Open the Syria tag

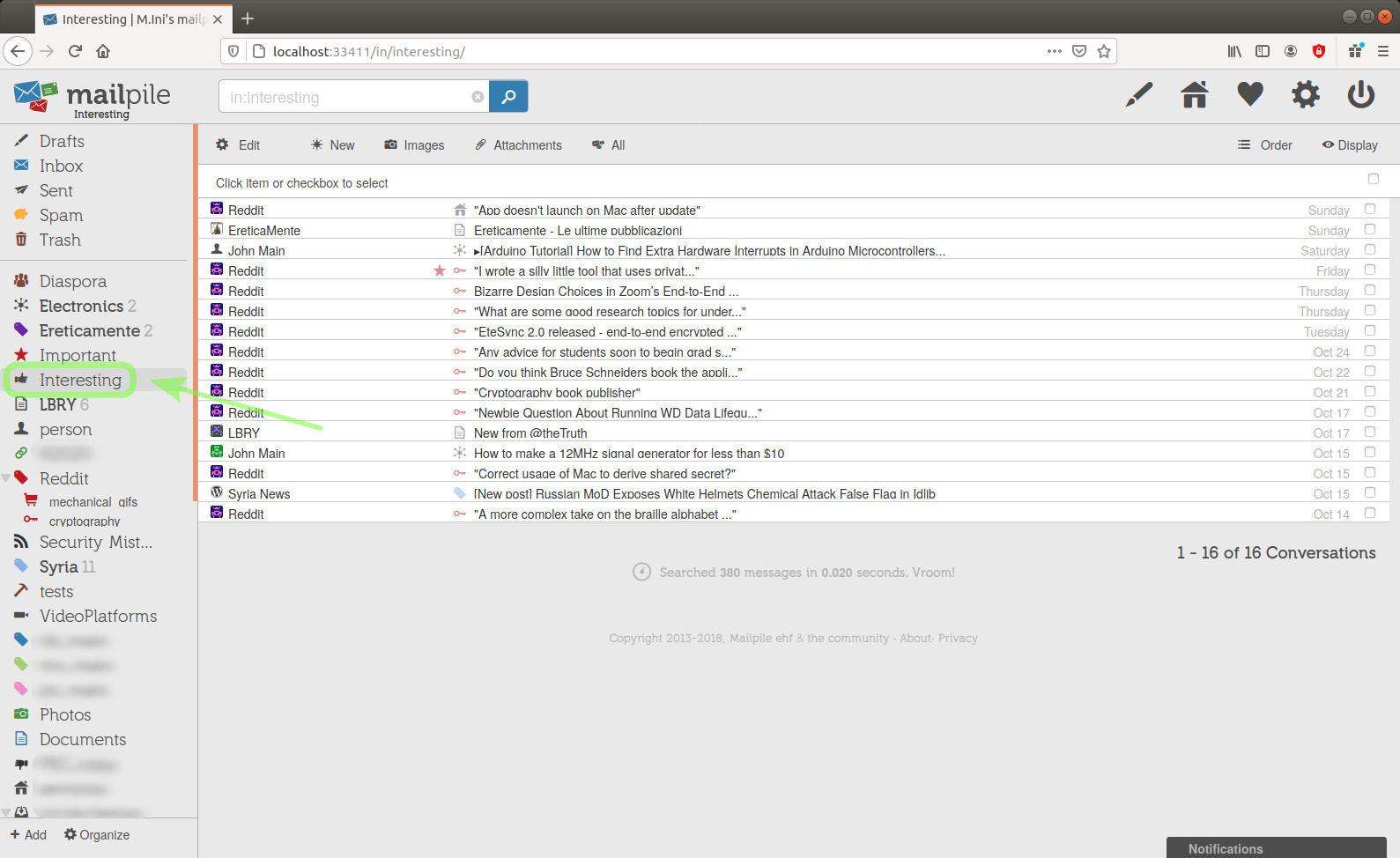point(58,566)
